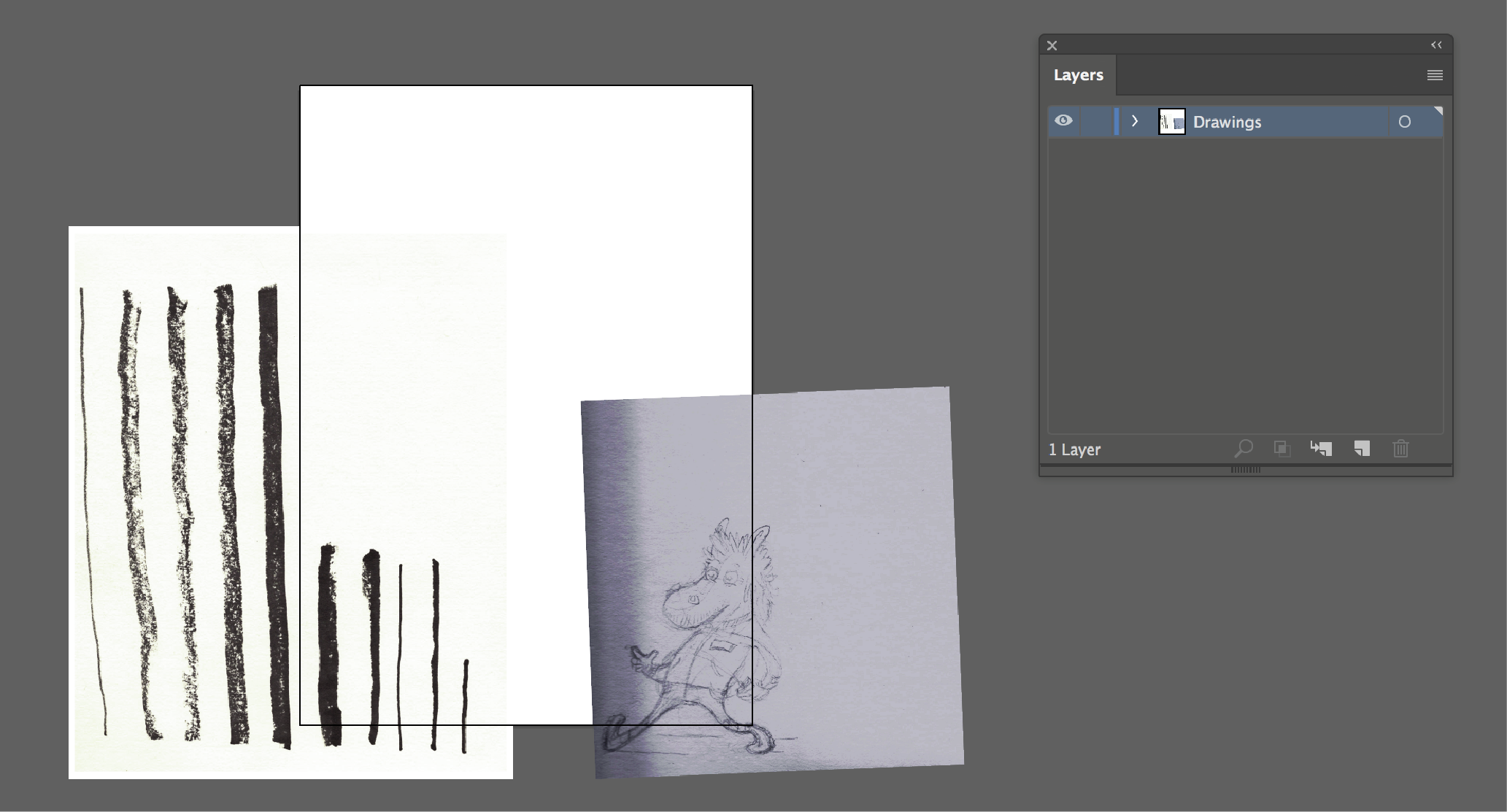Click the Locate Object magnifier icon

click(x=1244, y=449)
